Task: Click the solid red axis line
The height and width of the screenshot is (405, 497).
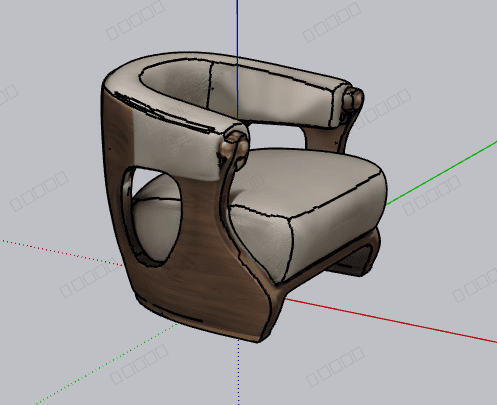Action: (391, 321)
